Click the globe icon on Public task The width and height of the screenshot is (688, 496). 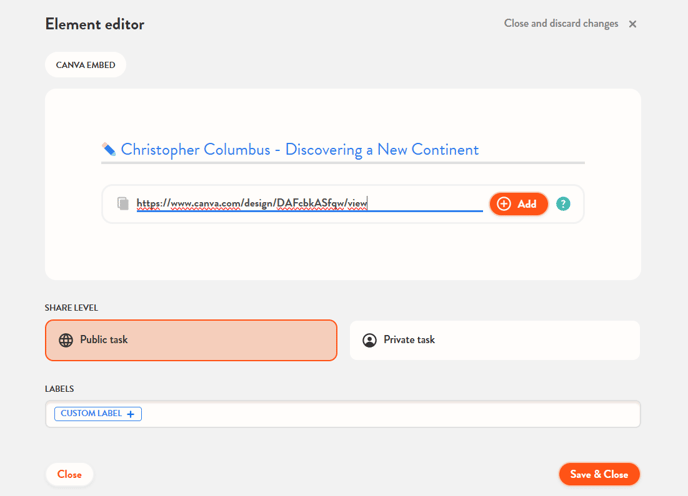[66, 340]
